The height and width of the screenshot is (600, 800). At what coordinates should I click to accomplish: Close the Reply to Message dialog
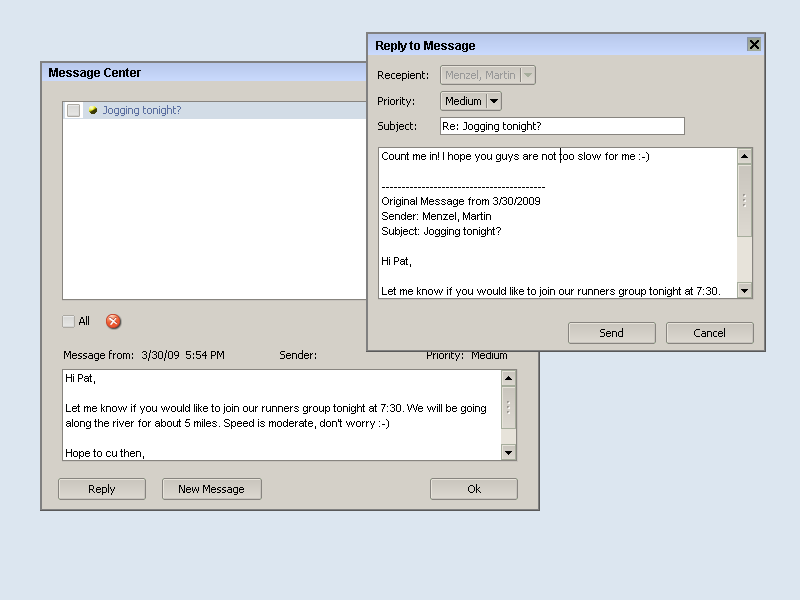click(x=754, y=45)
